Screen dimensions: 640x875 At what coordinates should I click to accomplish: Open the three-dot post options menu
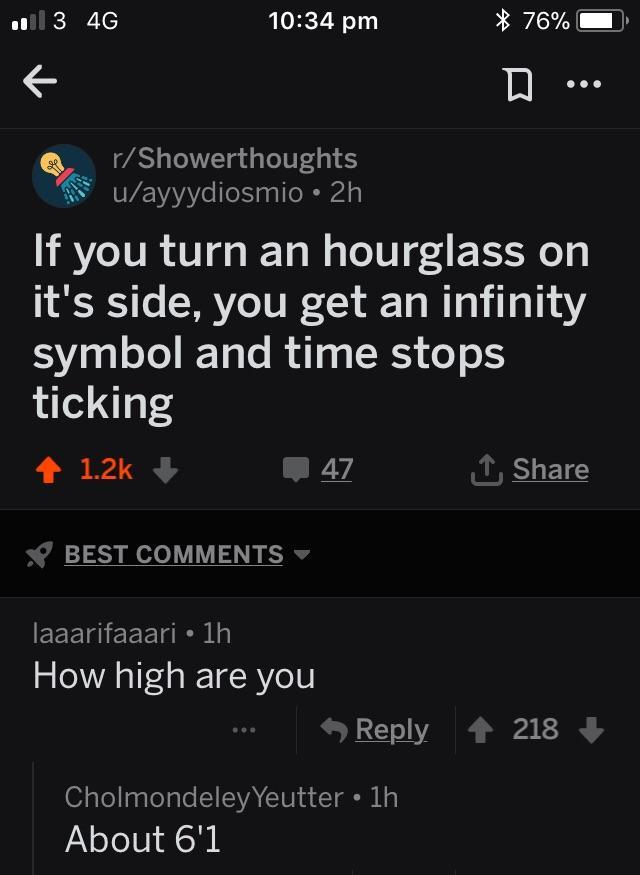point(584,84)
